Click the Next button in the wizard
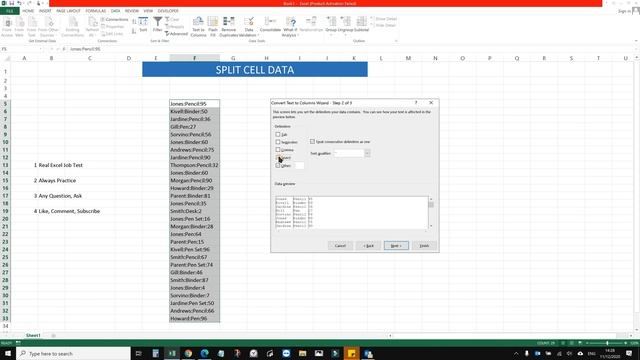The width and height of the screenshot is (640, 360). [396, 246]
